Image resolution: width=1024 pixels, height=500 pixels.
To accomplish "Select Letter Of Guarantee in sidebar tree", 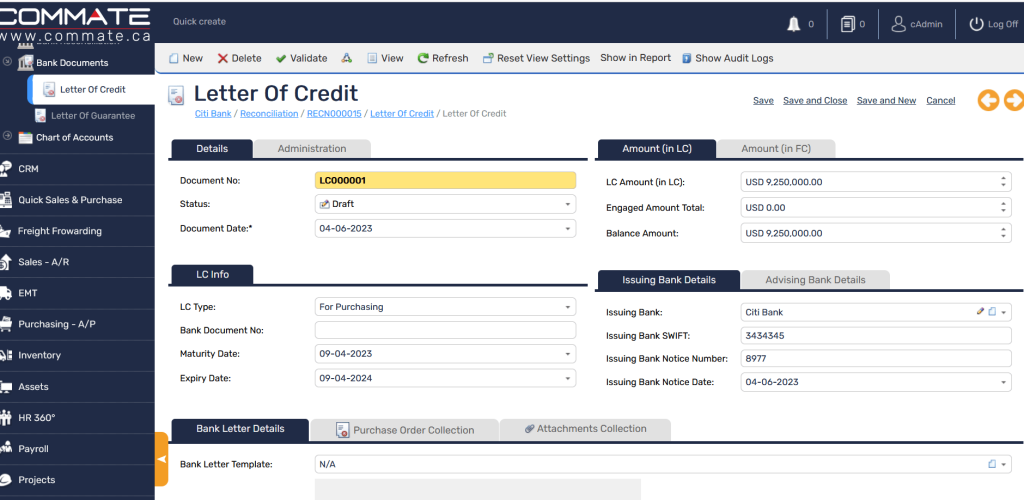I will click(93, 116).
